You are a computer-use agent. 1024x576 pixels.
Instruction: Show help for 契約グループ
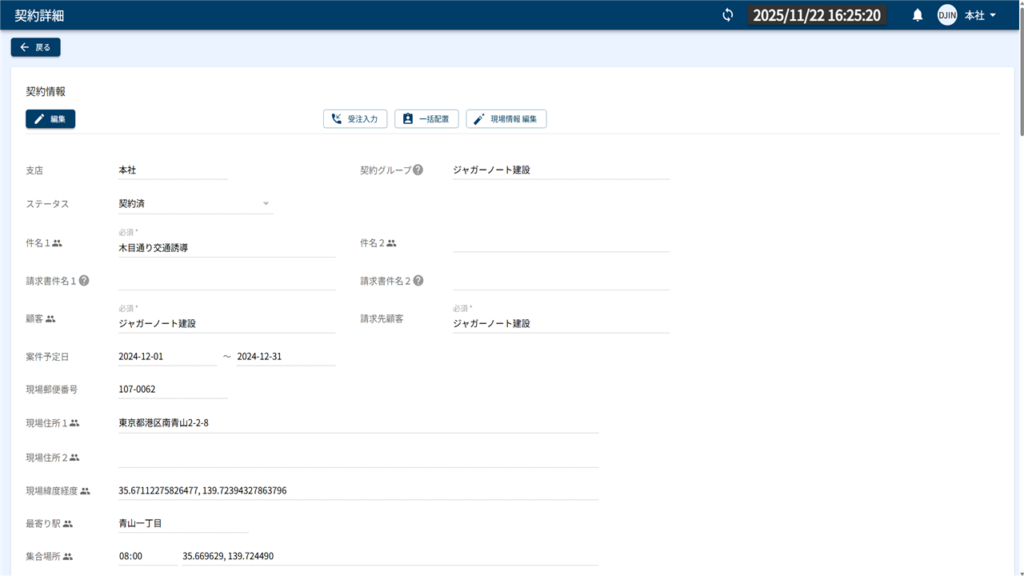tap(418, 170)
